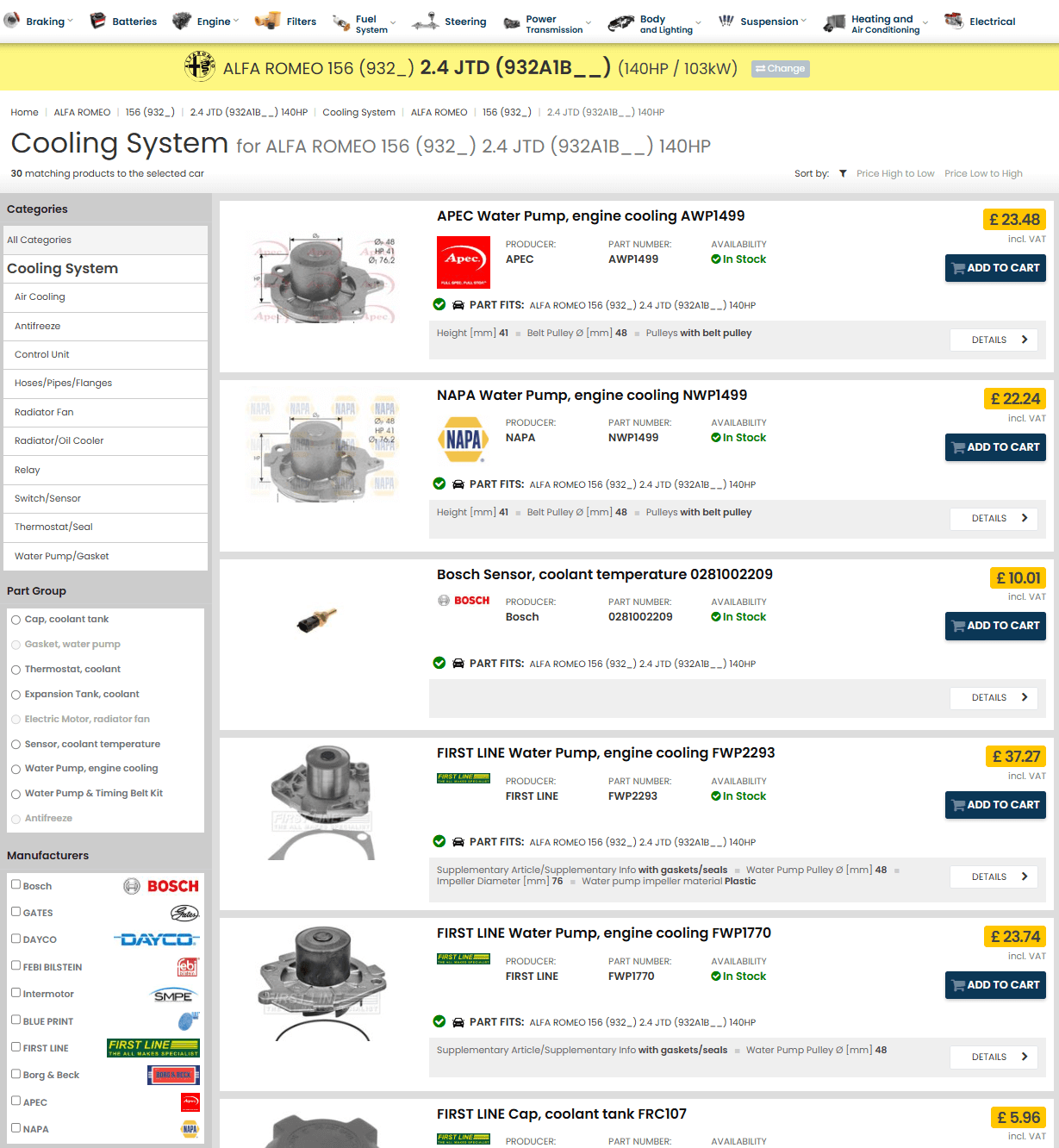Expand Heating and Air Conditioning dropdown
The height and width of the screenshot is (1148, 1059).
[x=925, y=23]
